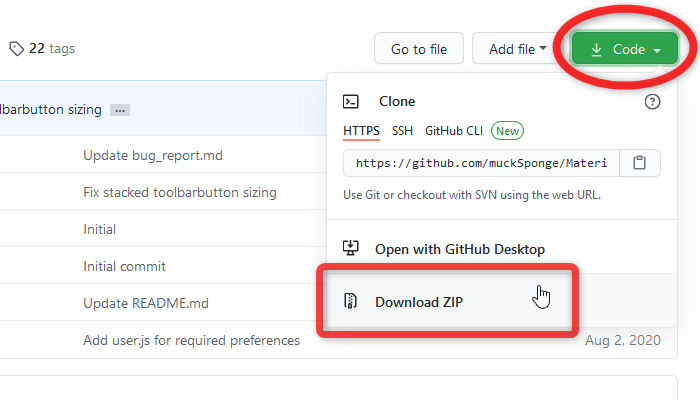
Task: Select the HTTPS clone tab
Action: (x=361, y=131)
